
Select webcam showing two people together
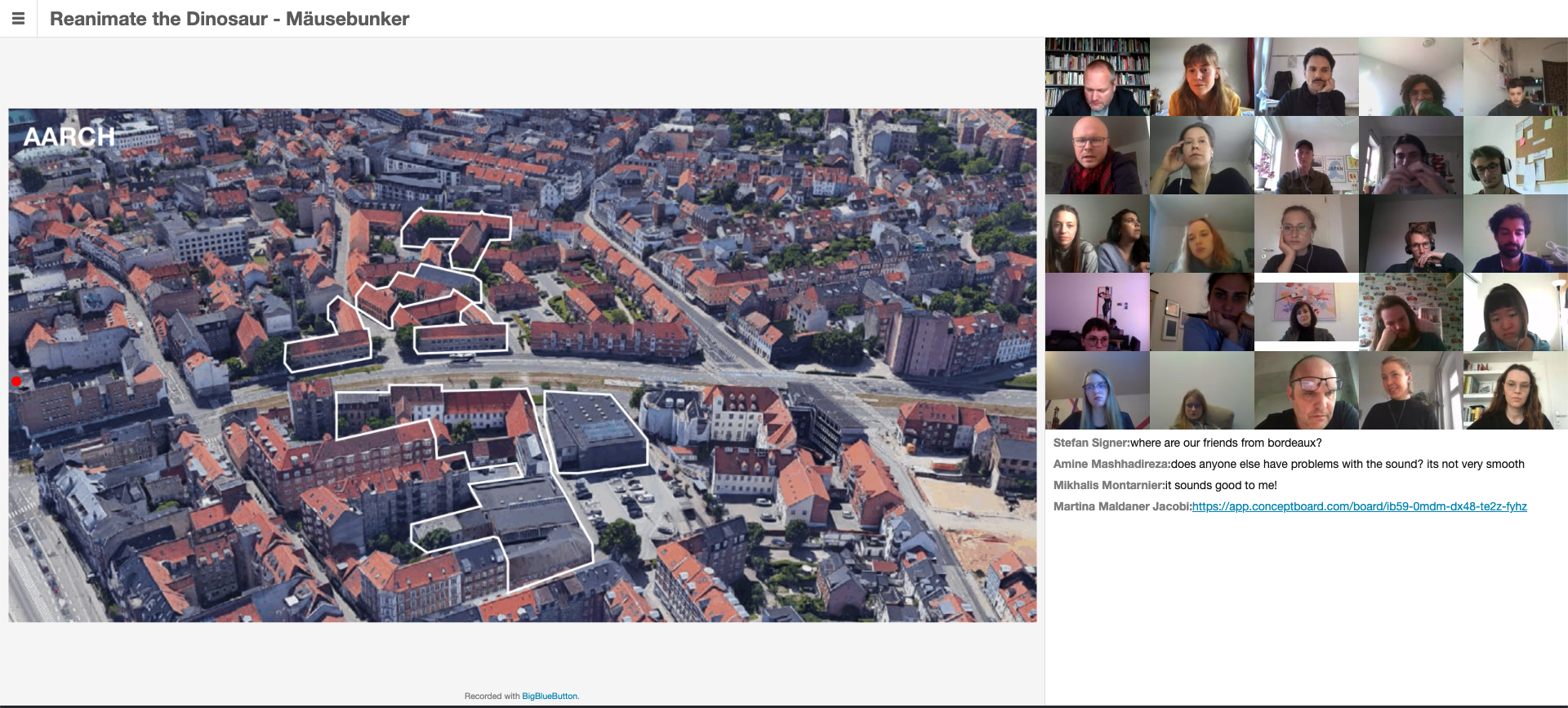[x=1097, y=234]
